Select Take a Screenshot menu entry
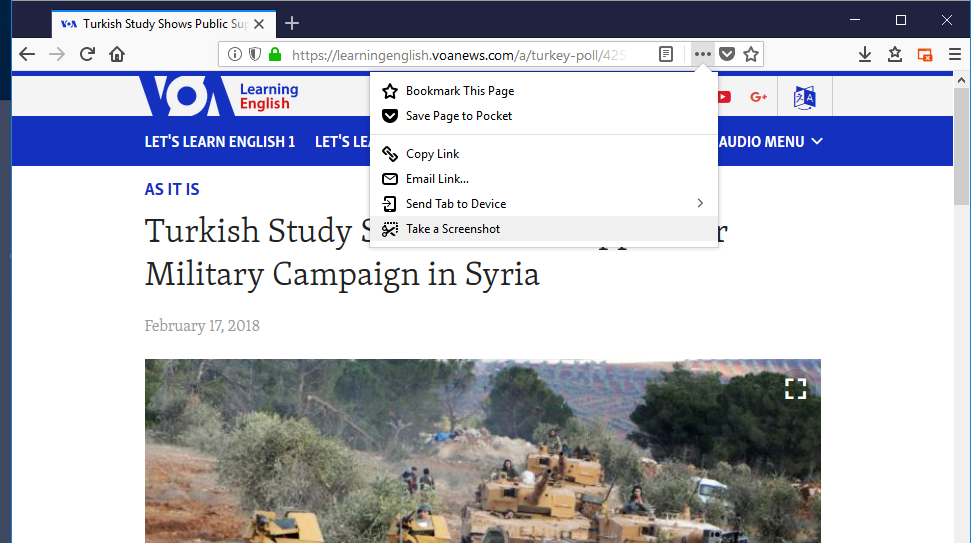971x543 pixels. 452,229
